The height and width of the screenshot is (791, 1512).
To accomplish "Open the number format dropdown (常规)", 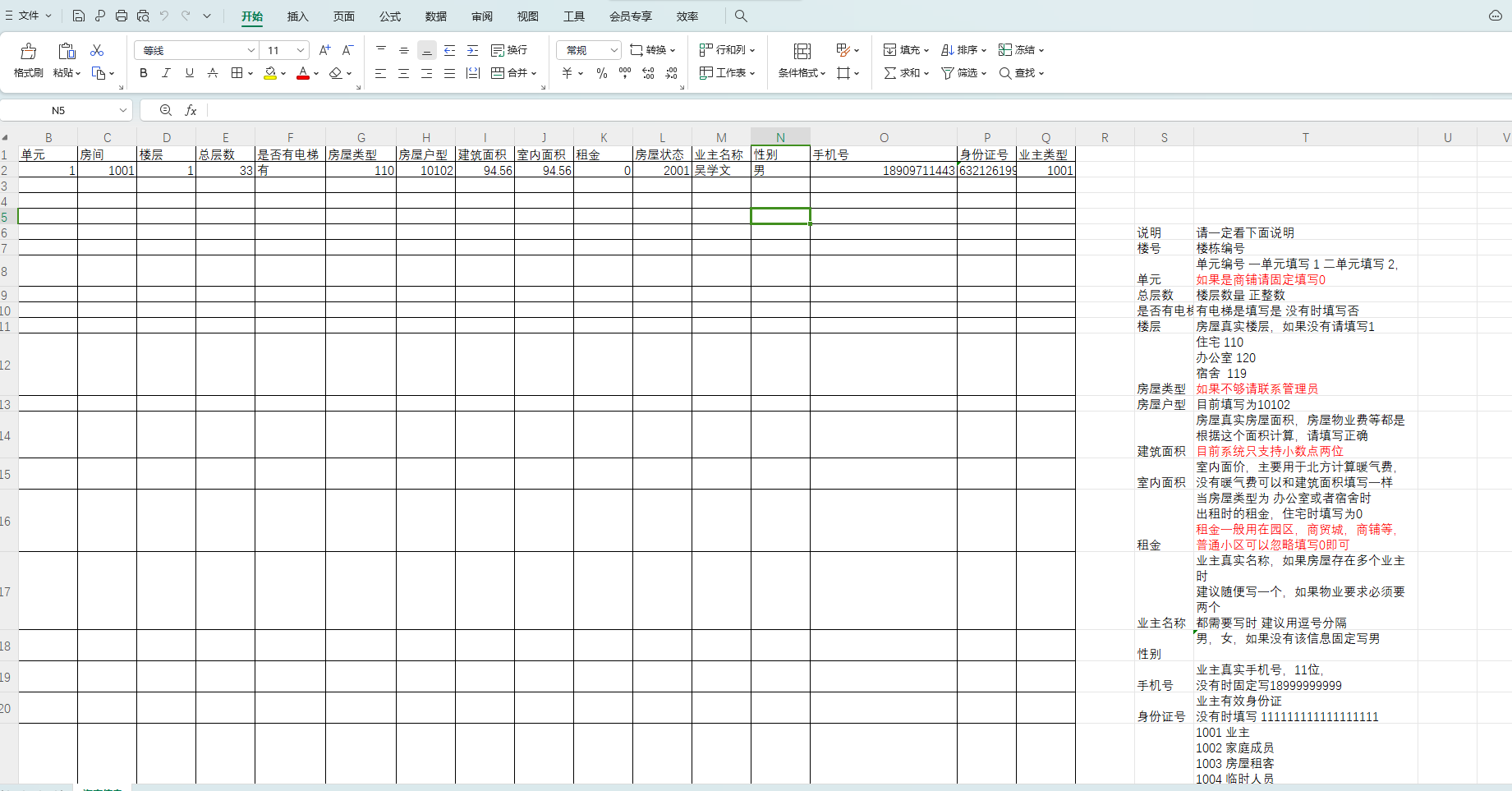I will pos(589,50).
